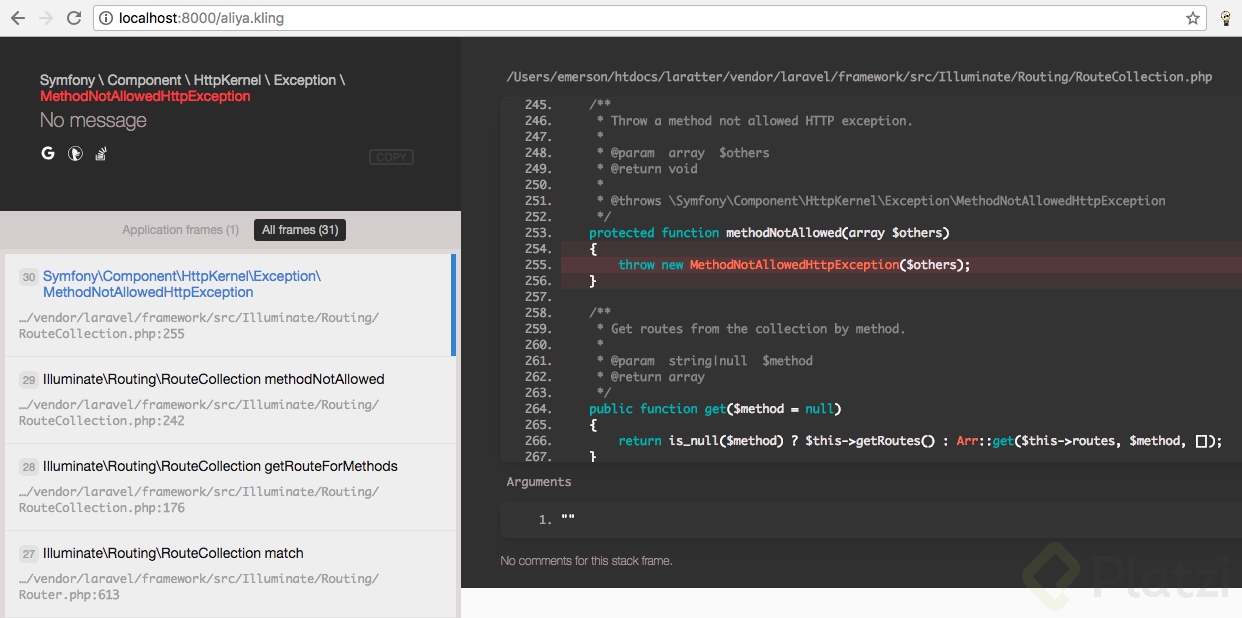Click the browser forward arrow
Screen dimensions: 1242x618
[x=45, y=18]
